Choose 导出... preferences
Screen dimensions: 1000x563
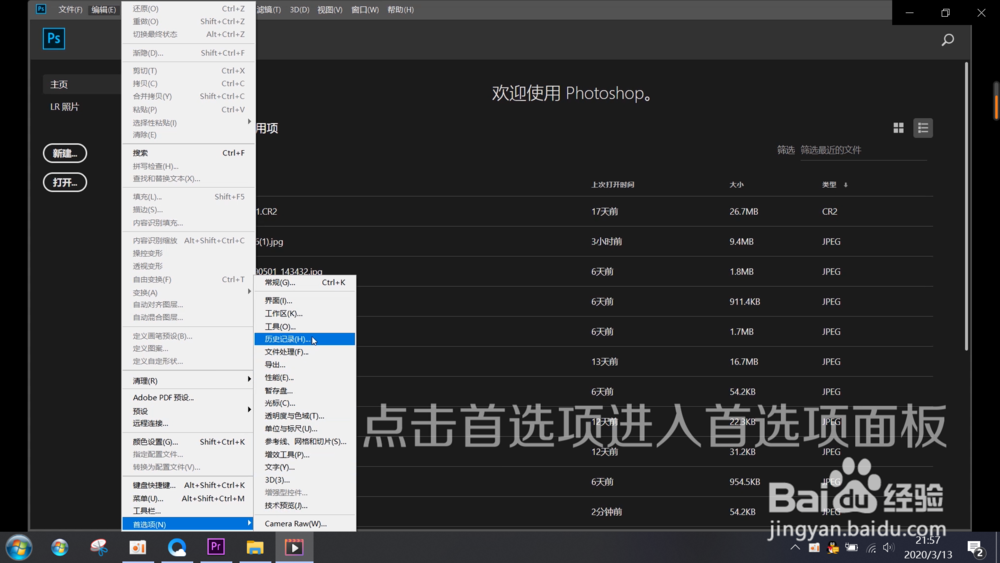[x=305, y=365]
